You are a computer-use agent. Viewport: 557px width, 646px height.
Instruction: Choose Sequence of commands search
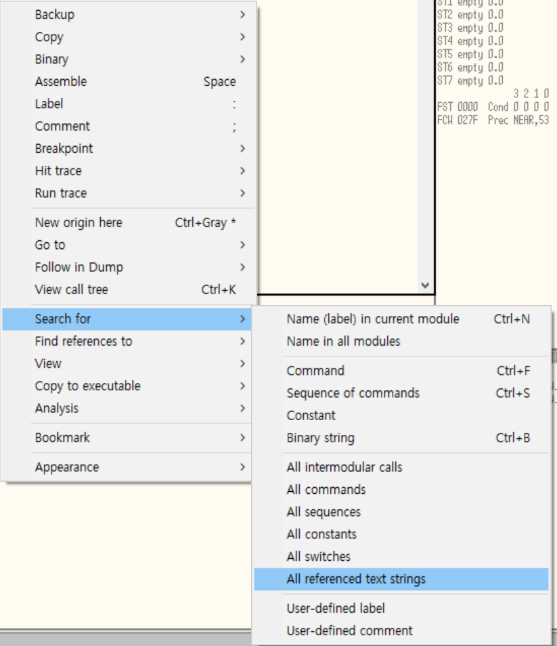point(401,393)
